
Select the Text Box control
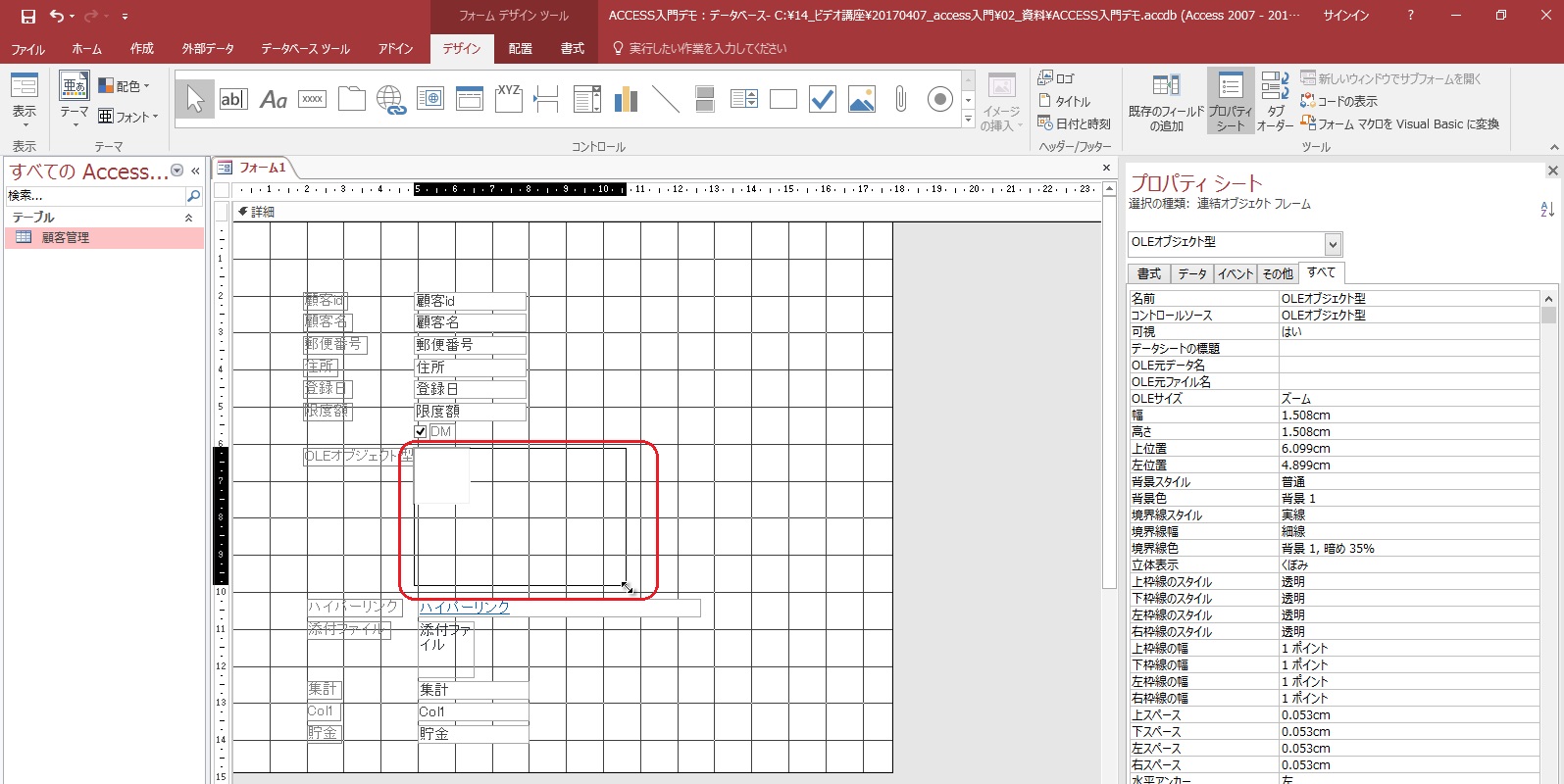pyautogui.click(x=233, y=99)
